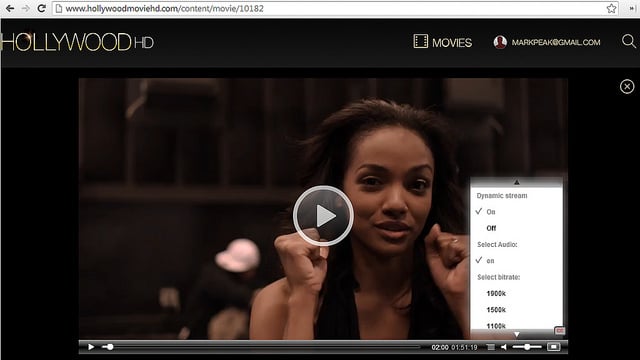Image resolution: width=640 pixels, height=360 pixels.
Task: Close the video player overlay
Action: (x=627, y=87)
